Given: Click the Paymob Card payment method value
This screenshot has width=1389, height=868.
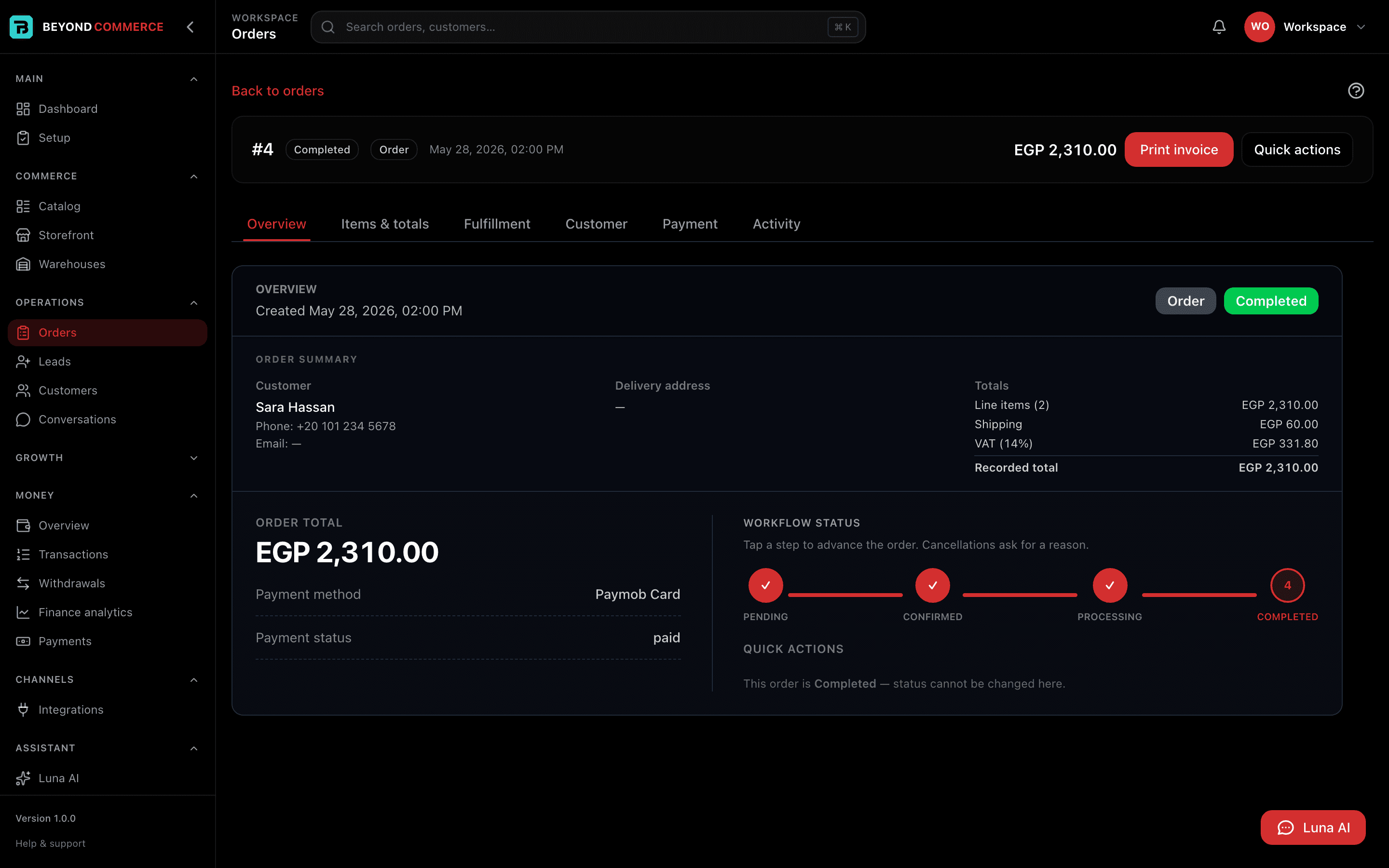Looking at the screenshot, I should click(638, 594).
